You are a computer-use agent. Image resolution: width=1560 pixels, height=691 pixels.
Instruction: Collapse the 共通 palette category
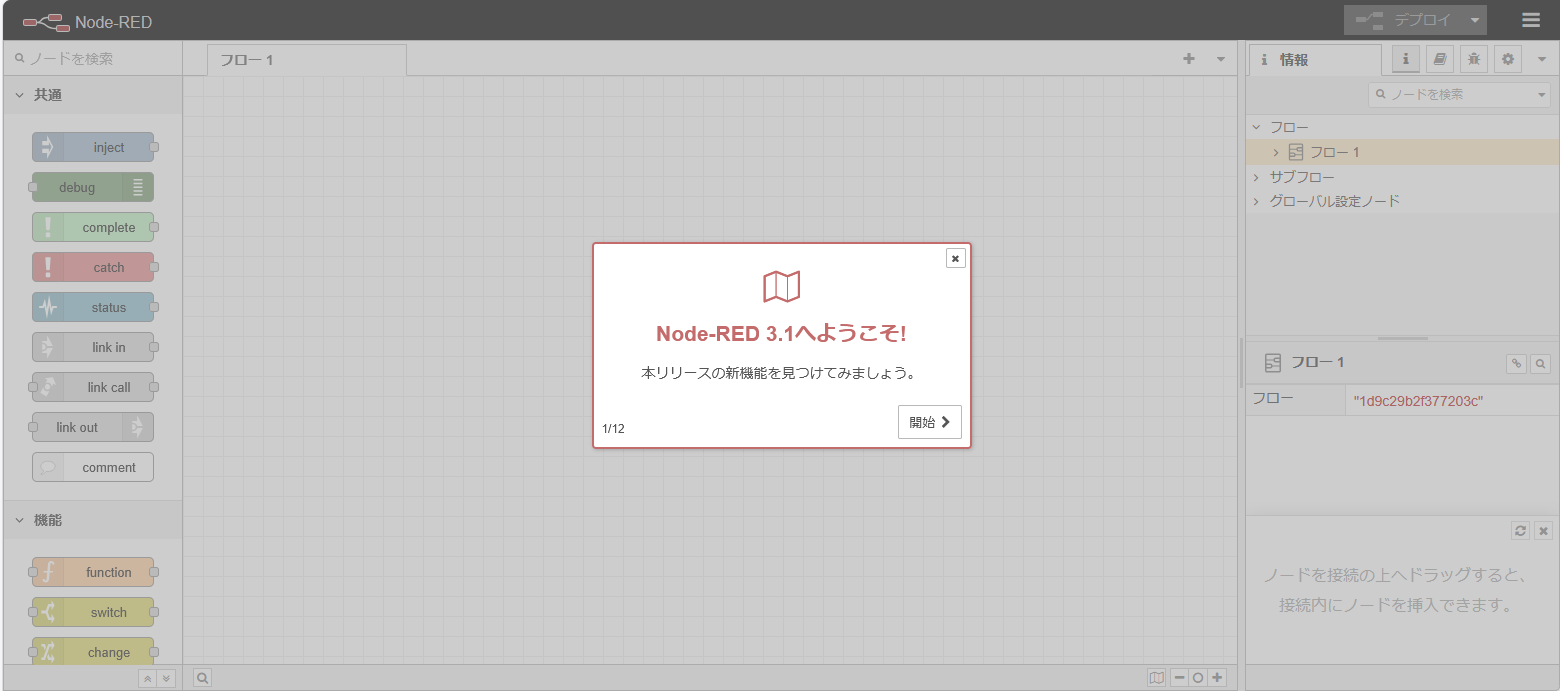click(92, 95)
